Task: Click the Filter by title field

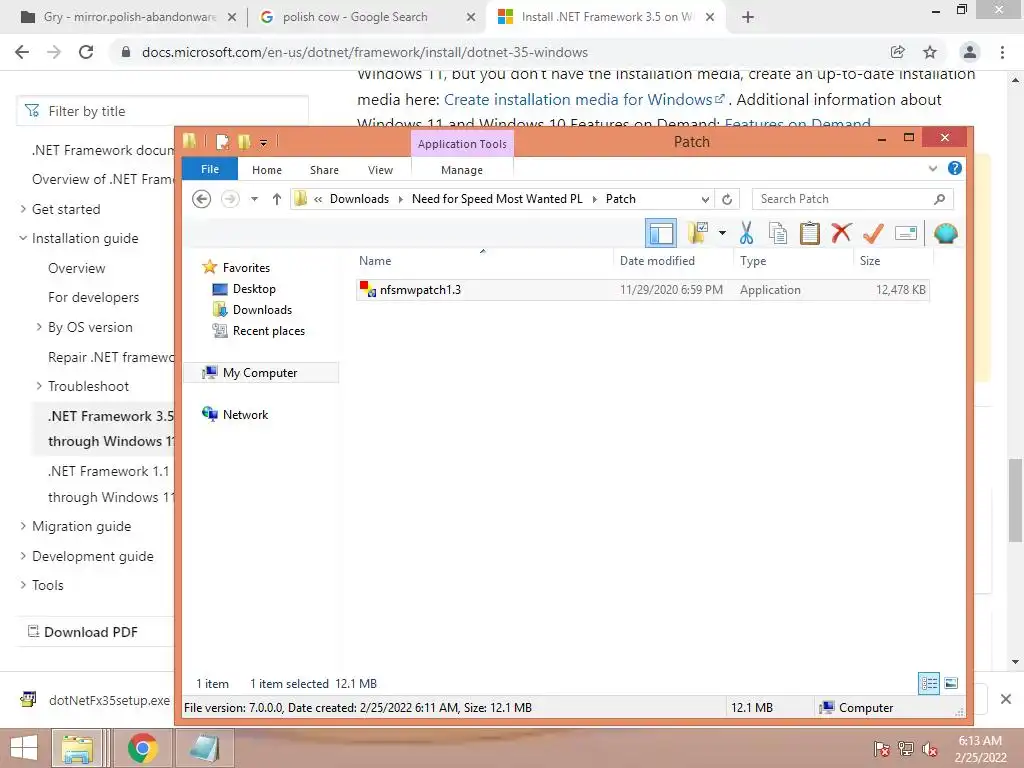Action: [163, 111]
